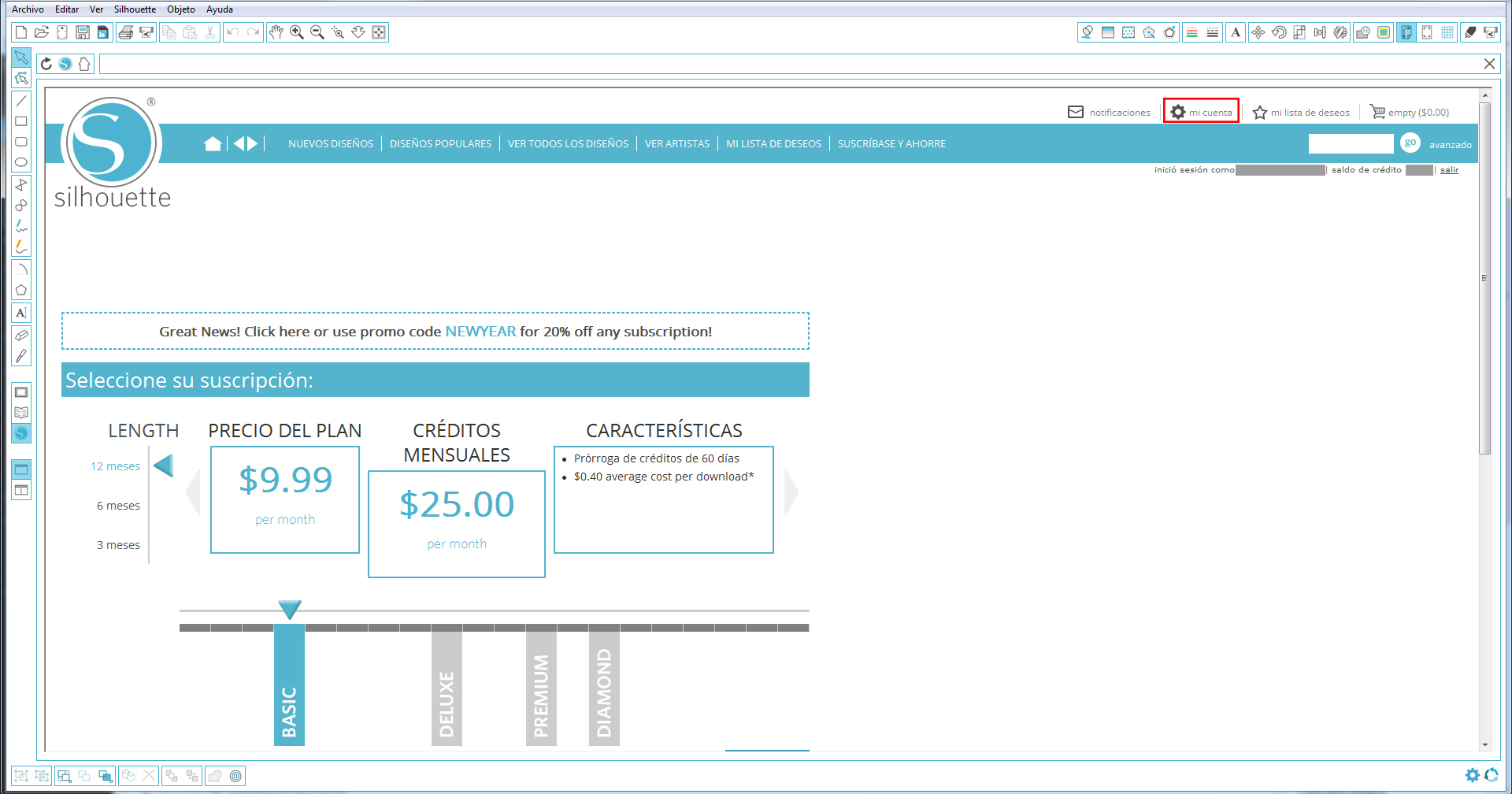Click the Print icon in toolbar

pyautogui.click(x=125, y=32)
